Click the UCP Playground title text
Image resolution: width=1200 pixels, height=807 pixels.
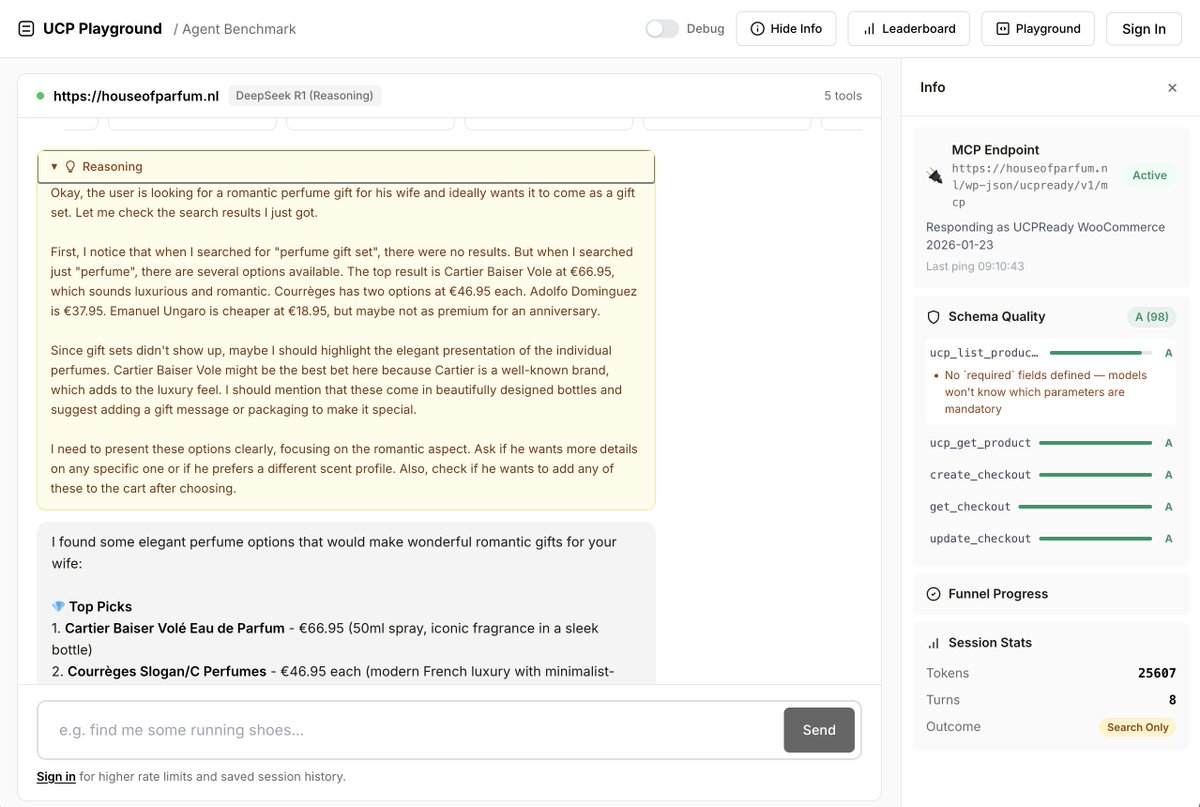tap(102, 29)
